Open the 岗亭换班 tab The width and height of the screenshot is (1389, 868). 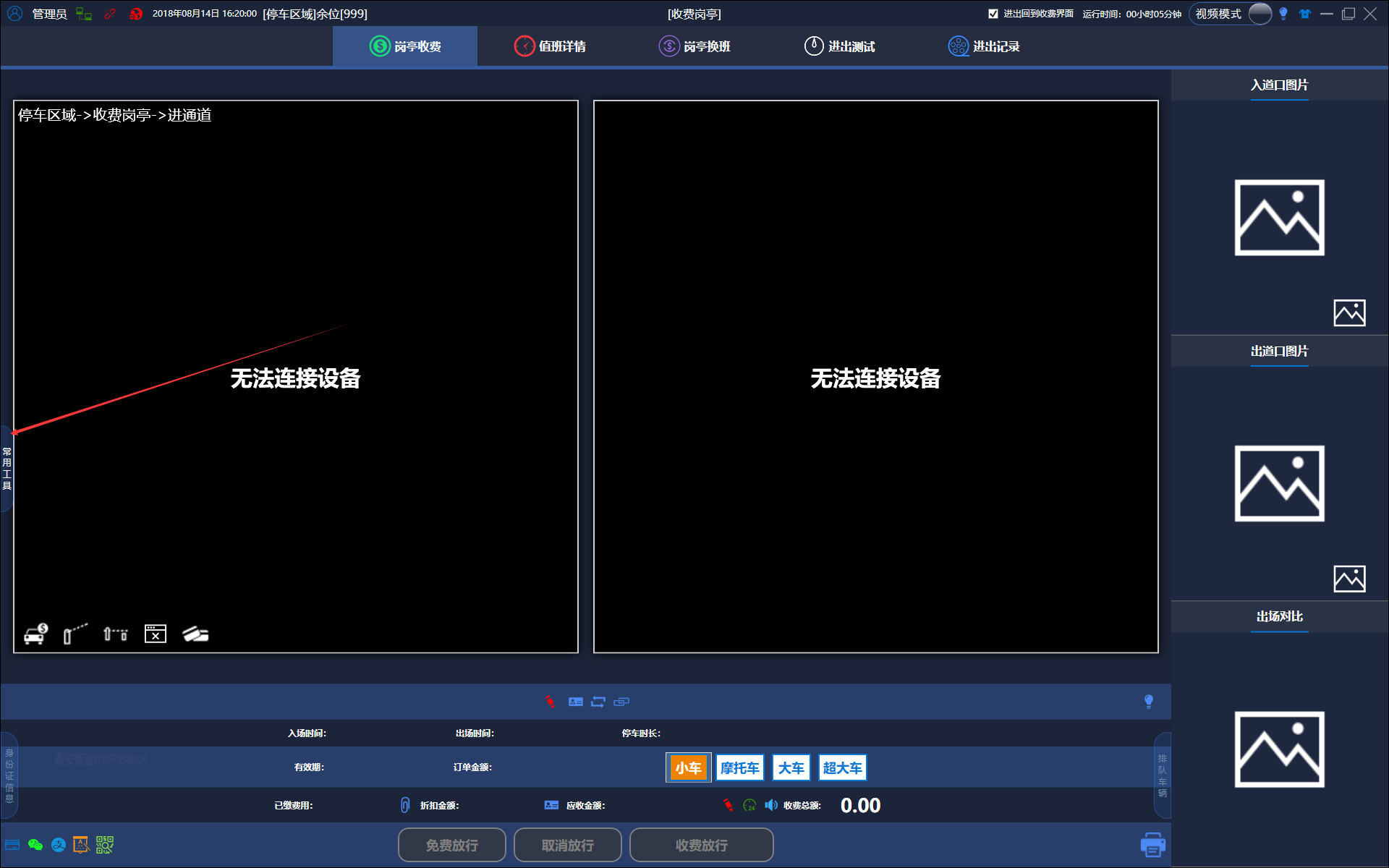click(694, 46)
